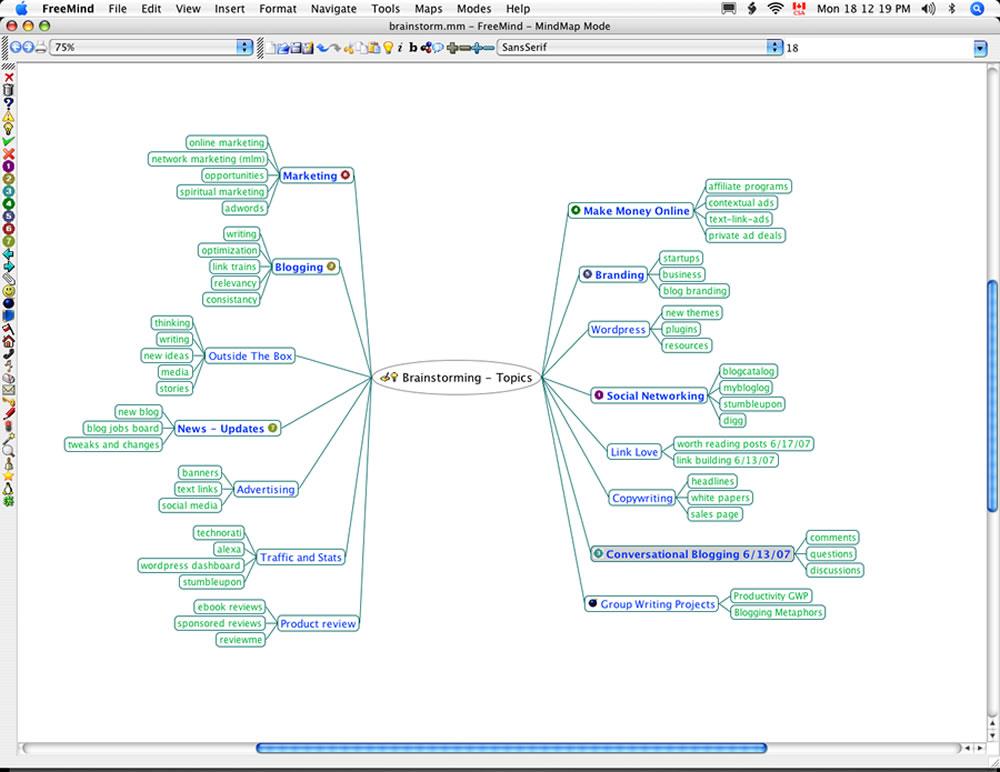Add the magnifying glass icon
1000x772 pixels.
8,451
